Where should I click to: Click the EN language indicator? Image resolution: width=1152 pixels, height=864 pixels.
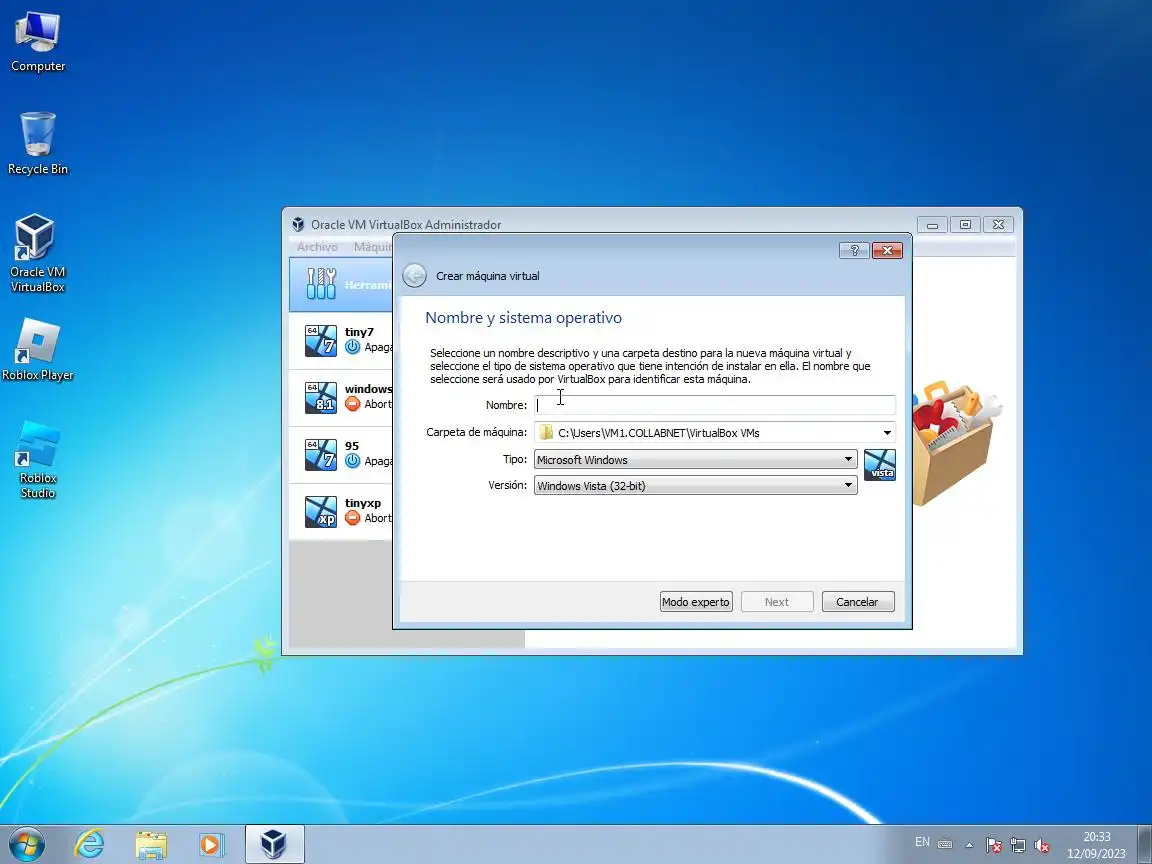point(922,842)
